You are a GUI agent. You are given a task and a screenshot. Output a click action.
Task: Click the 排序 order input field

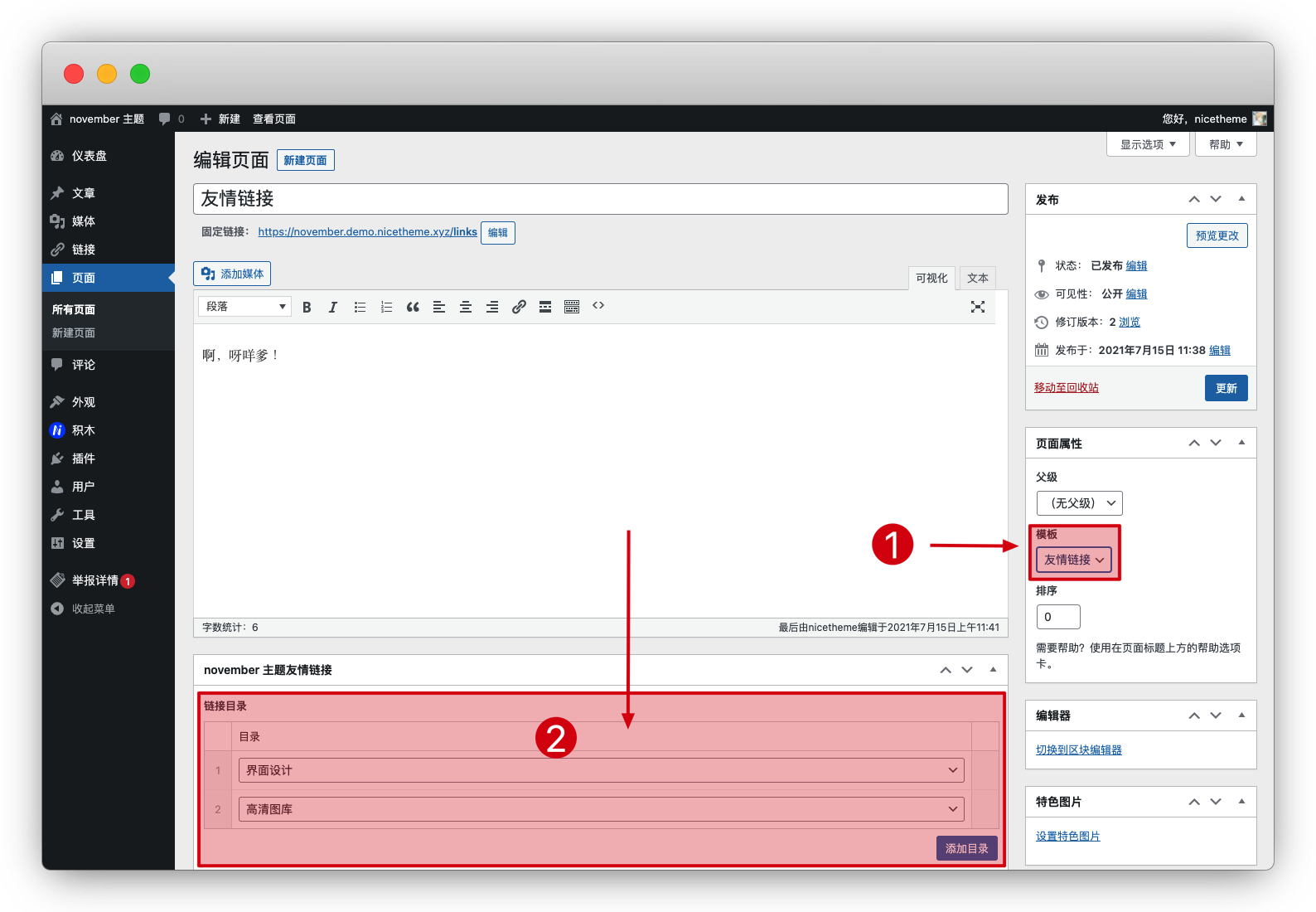pos(1058,617)
